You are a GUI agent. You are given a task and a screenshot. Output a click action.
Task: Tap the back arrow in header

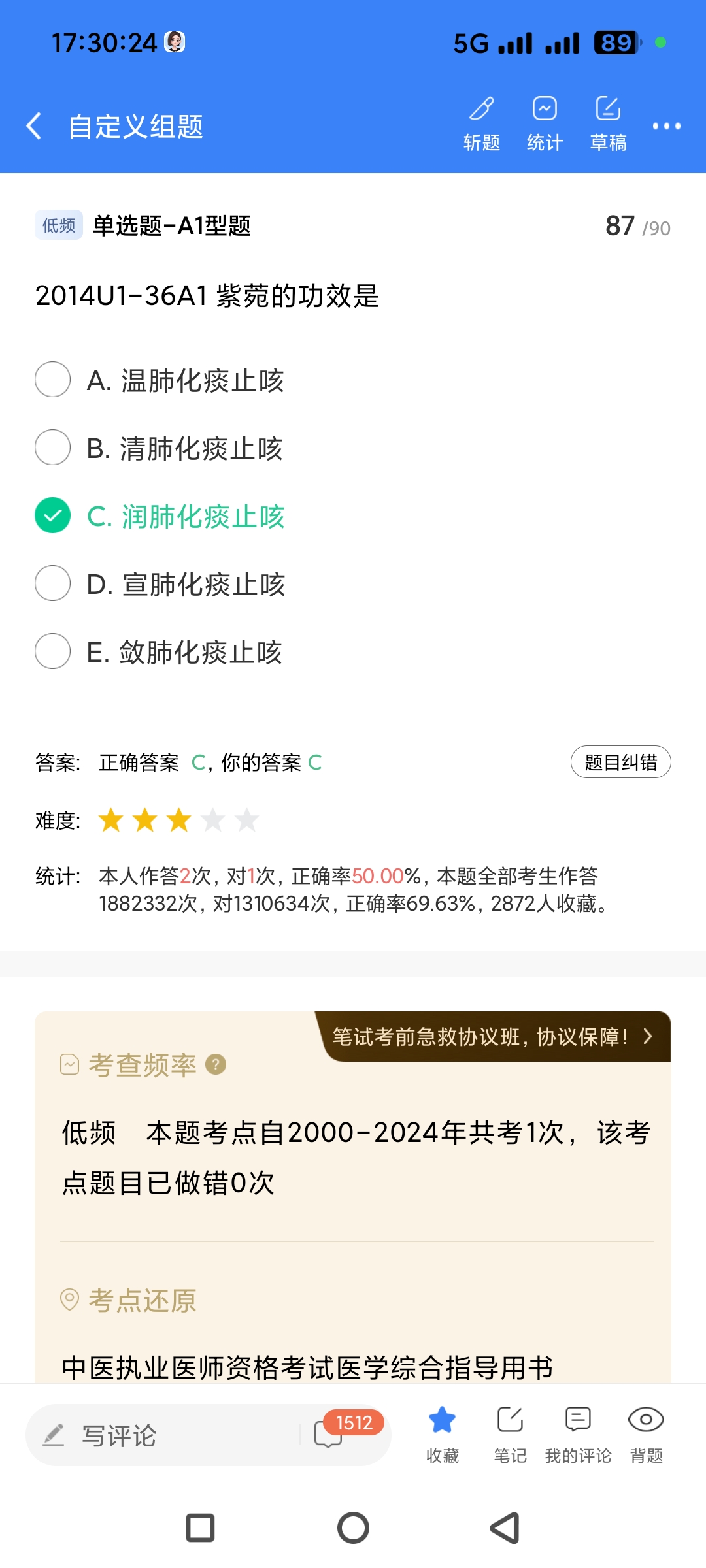coord(34,125)
